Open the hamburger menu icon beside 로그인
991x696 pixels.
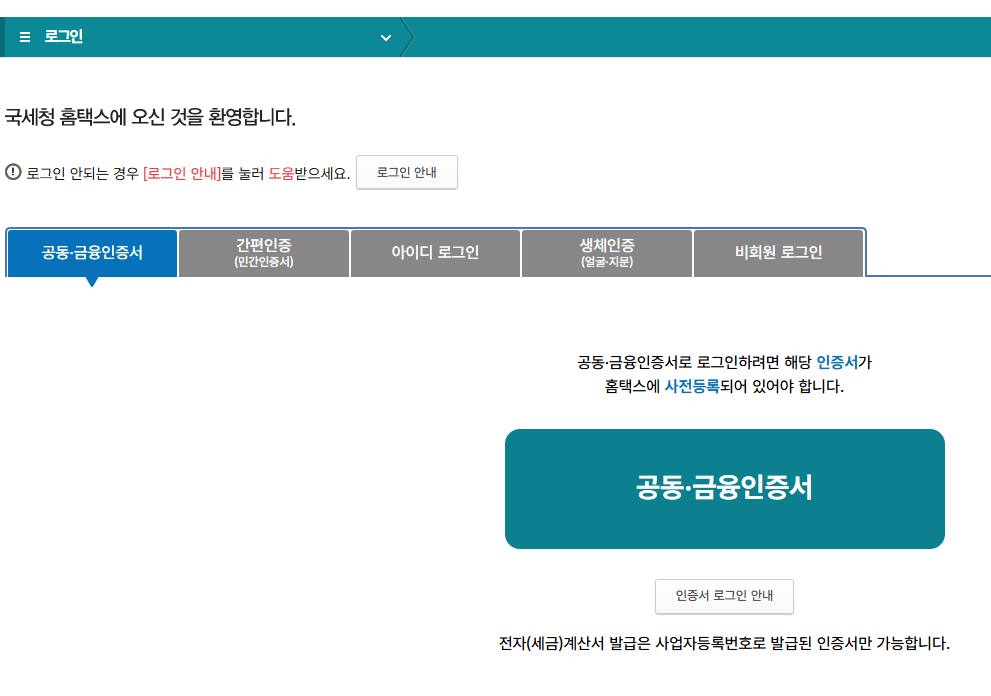[x=25, y=37]
